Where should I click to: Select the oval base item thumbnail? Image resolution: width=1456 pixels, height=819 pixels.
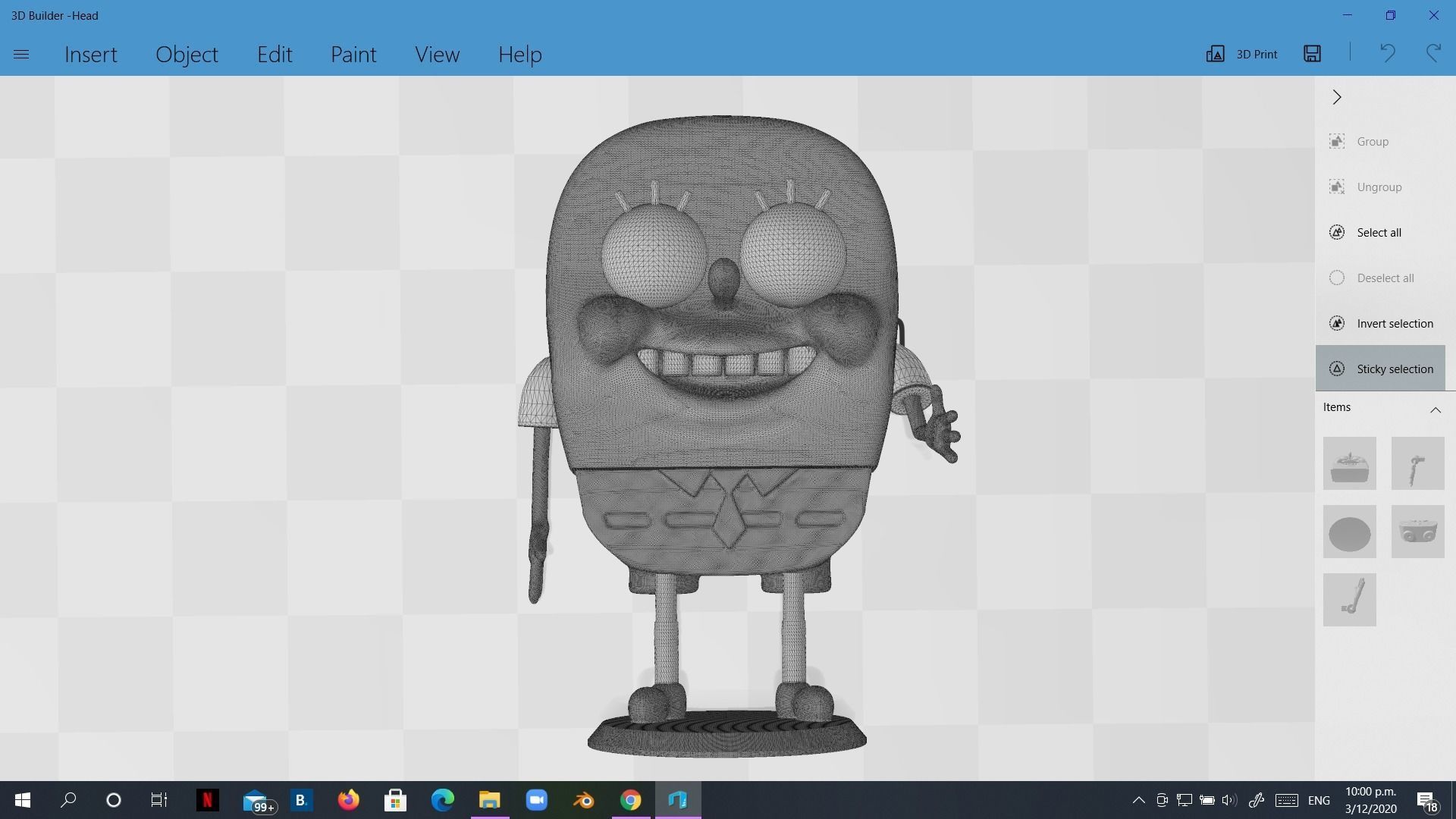coord(1350,532)
